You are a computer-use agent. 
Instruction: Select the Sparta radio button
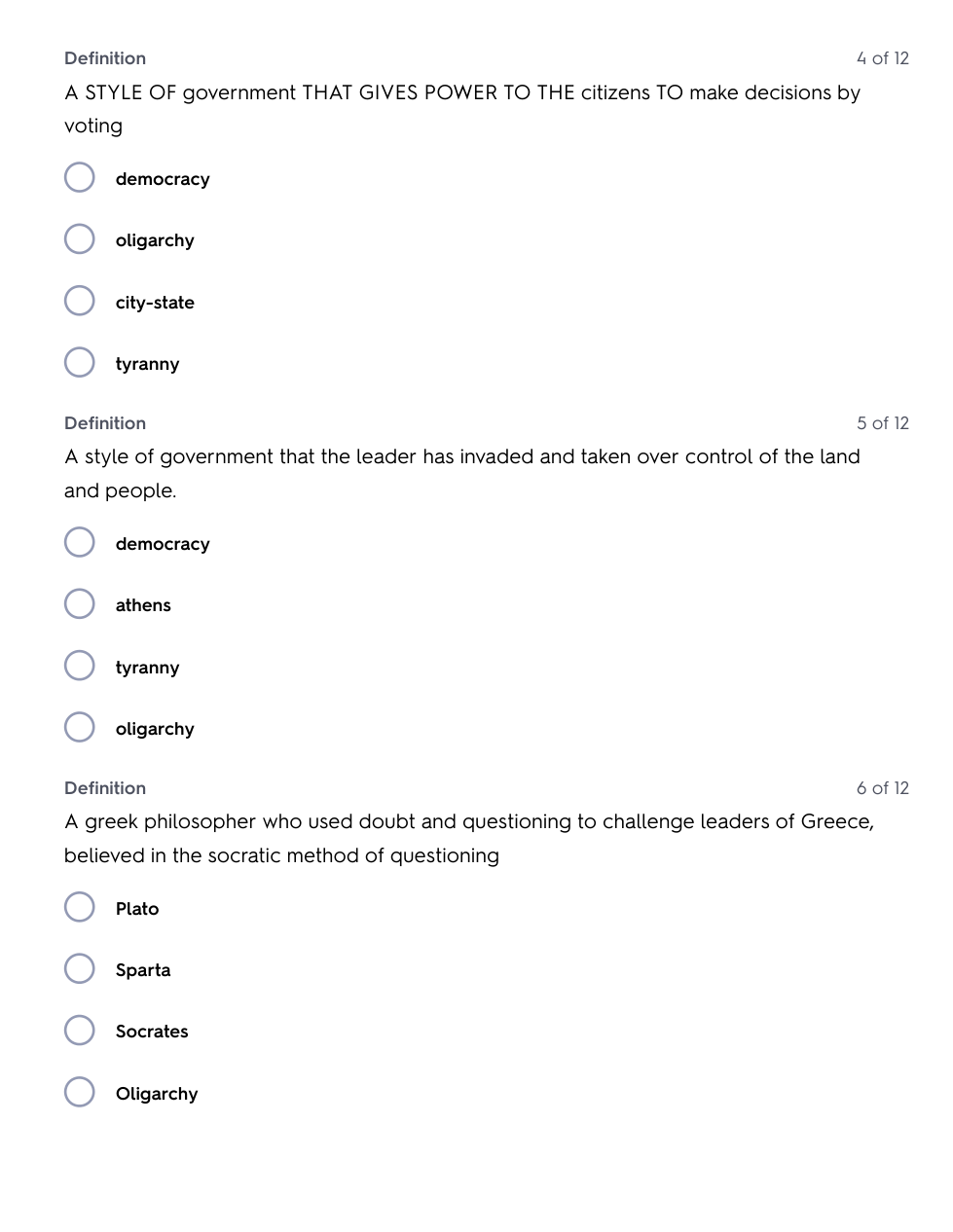tap(80, 969)
